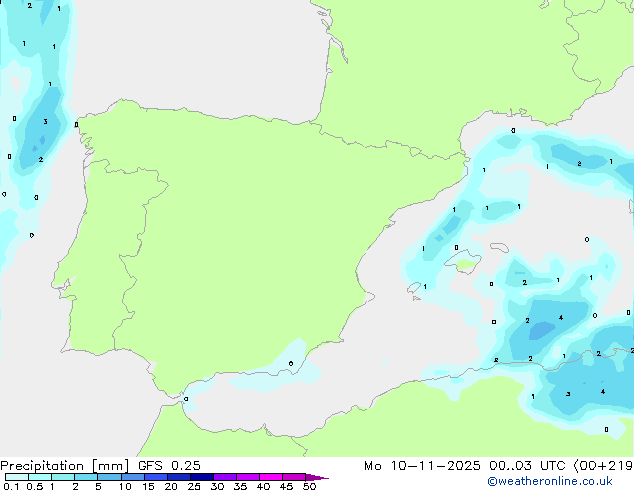Click the legend label '20'
This screenshot has height=490, width=634.
(171, 486)
